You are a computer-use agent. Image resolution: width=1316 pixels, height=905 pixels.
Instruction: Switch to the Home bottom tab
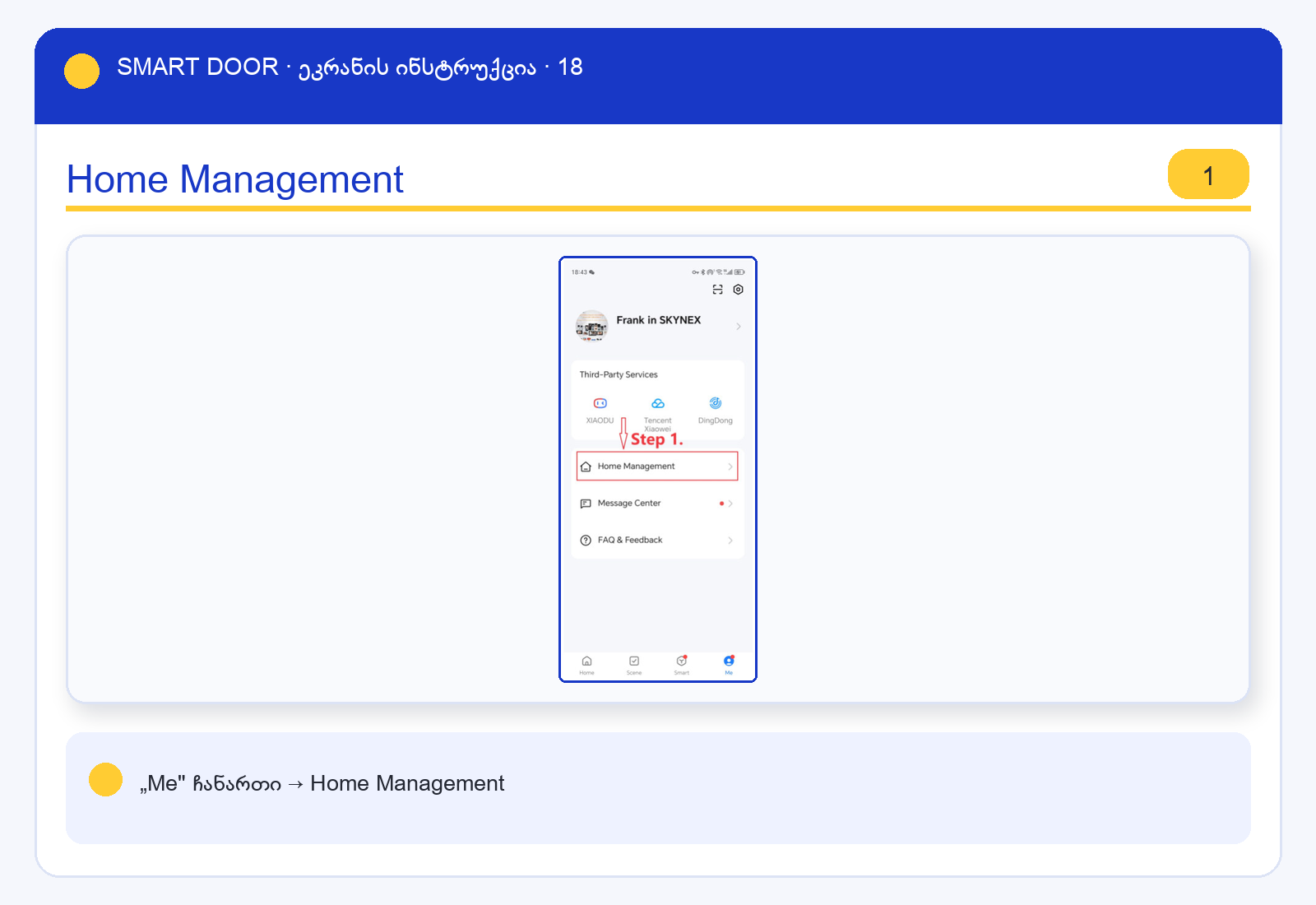(x=586, y=665)
